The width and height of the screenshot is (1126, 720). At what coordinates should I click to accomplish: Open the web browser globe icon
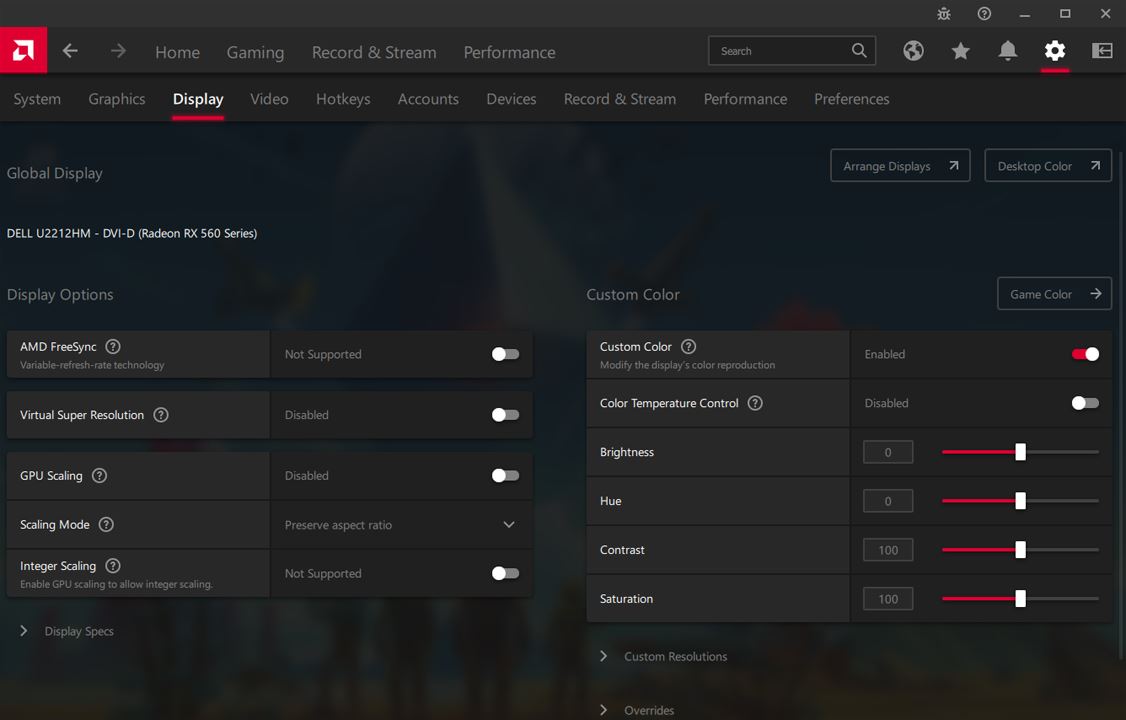[913, 51]
